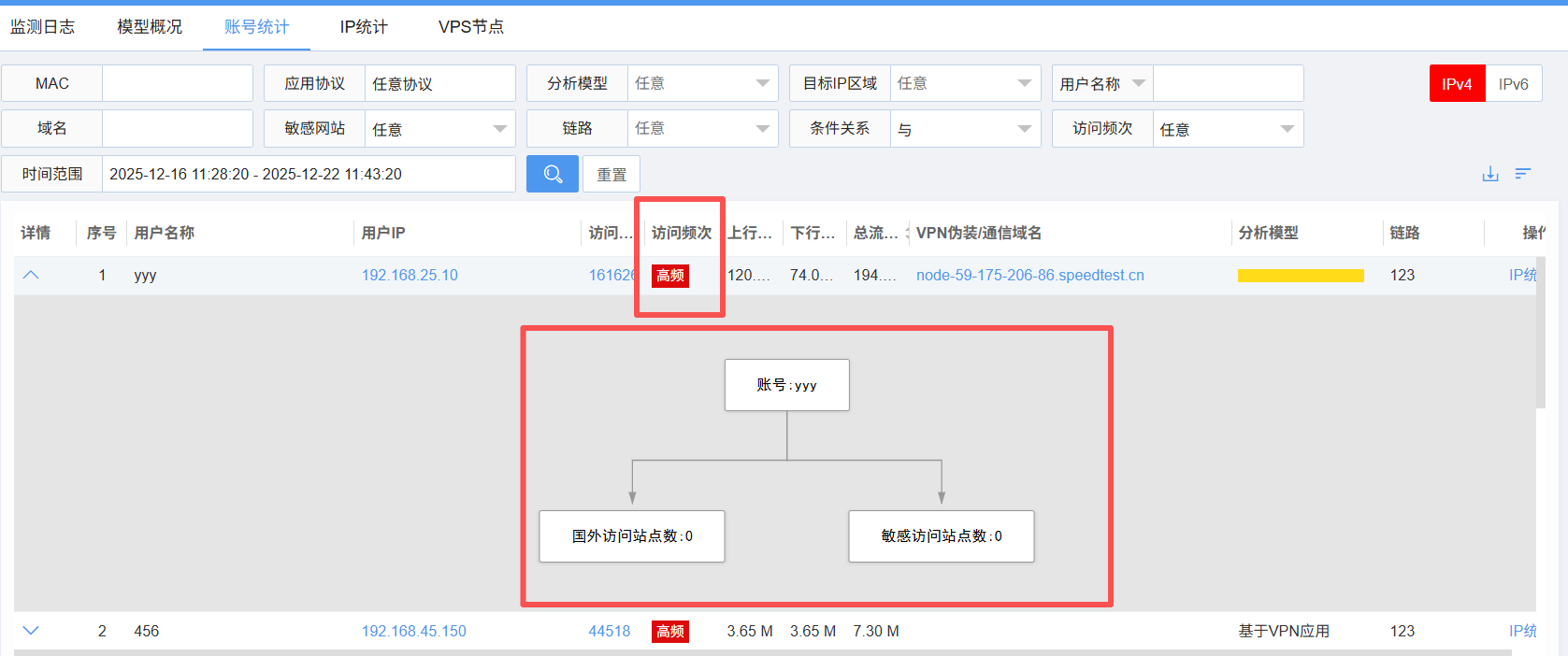The height and width of the screenshot is (656, 1568).
Task: Open the 访问频次 filter dropdown
Action: coord(1227,129)
